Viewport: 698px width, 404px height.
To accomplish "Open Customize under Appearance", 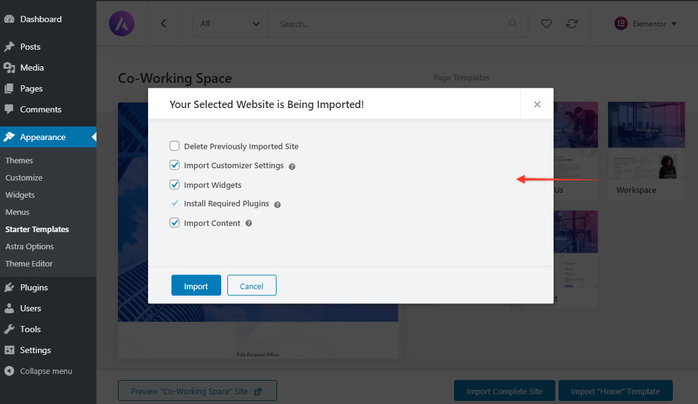I will 24,178.
